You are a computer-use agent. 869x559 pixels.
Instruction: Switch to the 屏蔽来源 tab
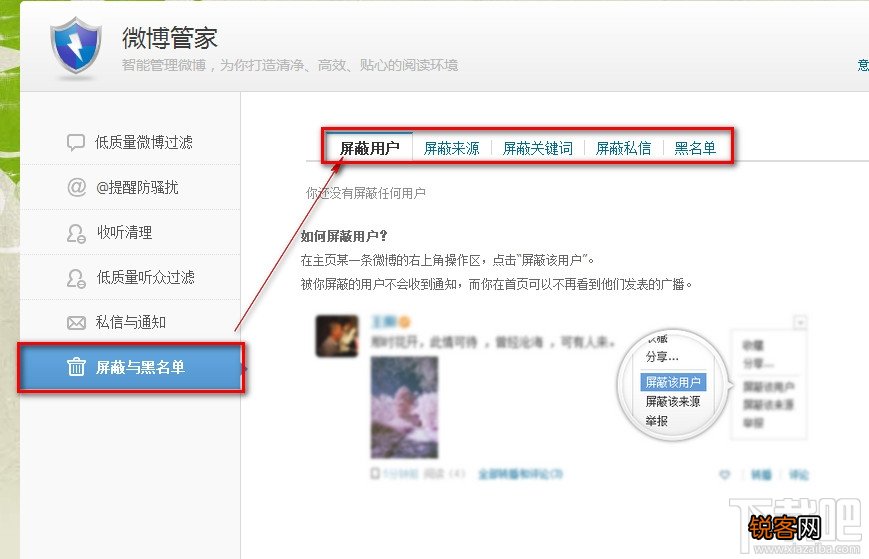click(451, 148)
